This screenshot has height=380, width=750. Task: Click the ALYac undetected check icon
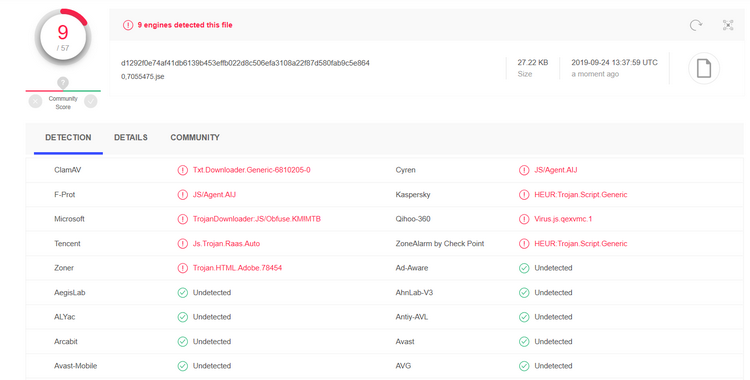click(x=183, y=317)
